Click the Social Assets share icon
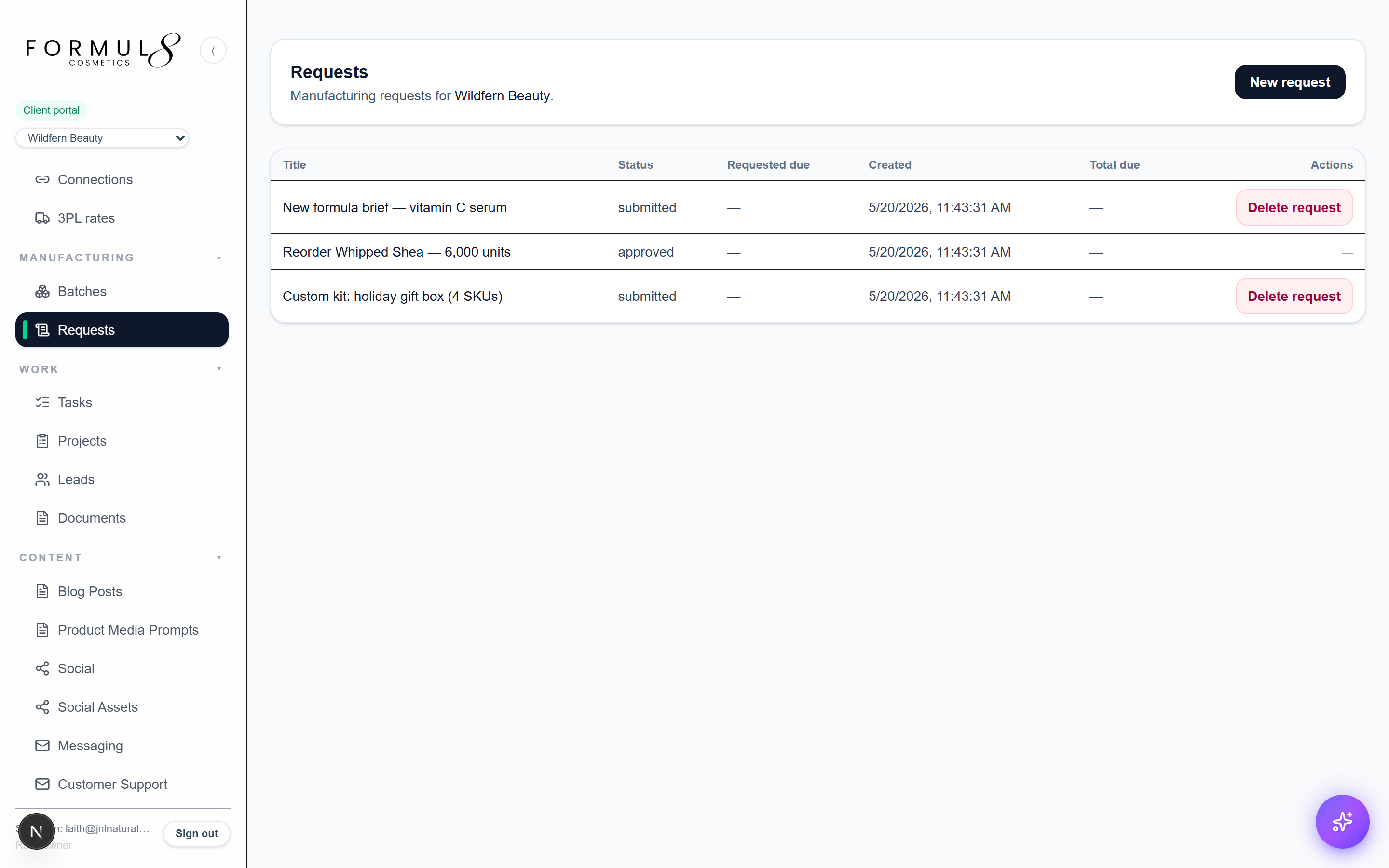This screenshot has height=868, width=1389. click(x=42, y=707)
